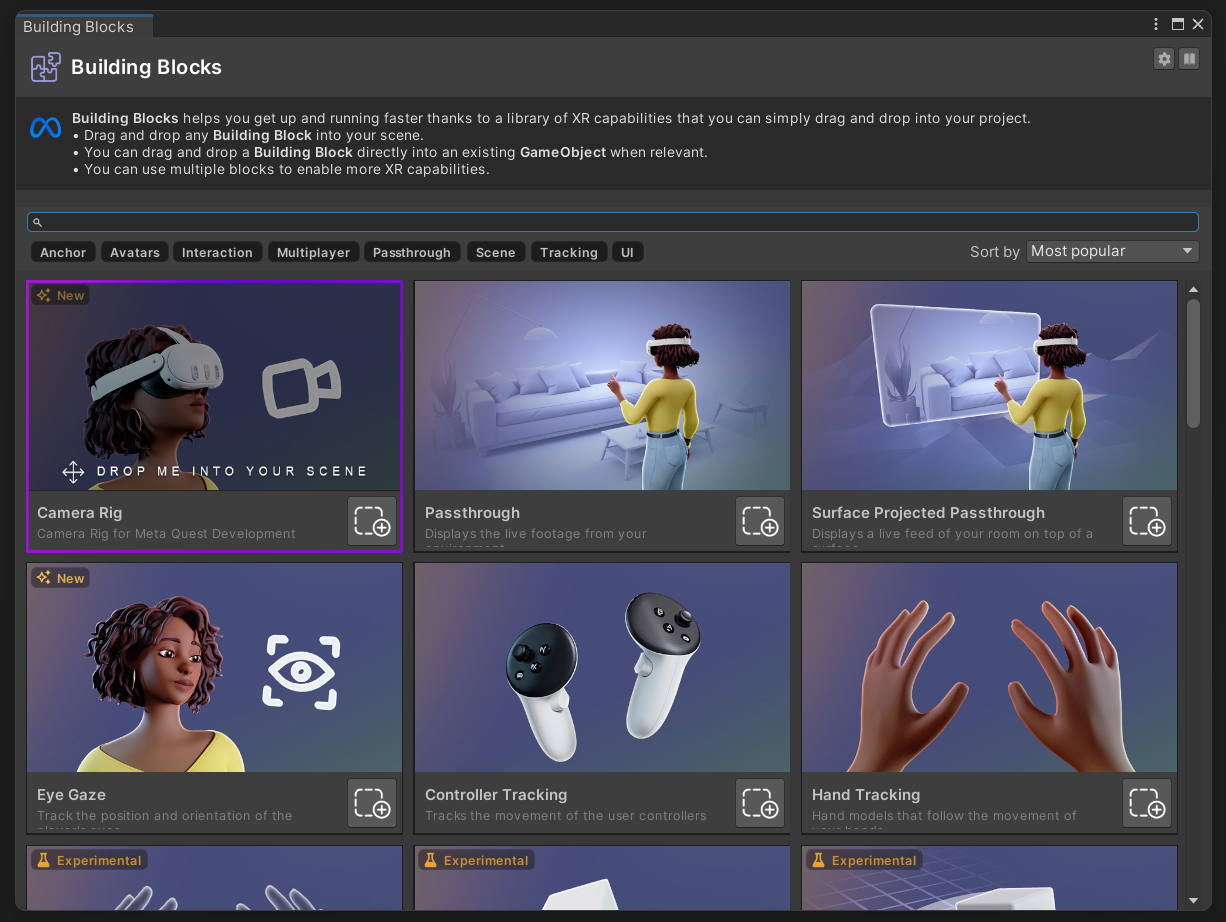The image size is (1226, 922).
Task: Add Controller Tracking using its add icon
Action: pyautogui.click(x=760, y=803)
